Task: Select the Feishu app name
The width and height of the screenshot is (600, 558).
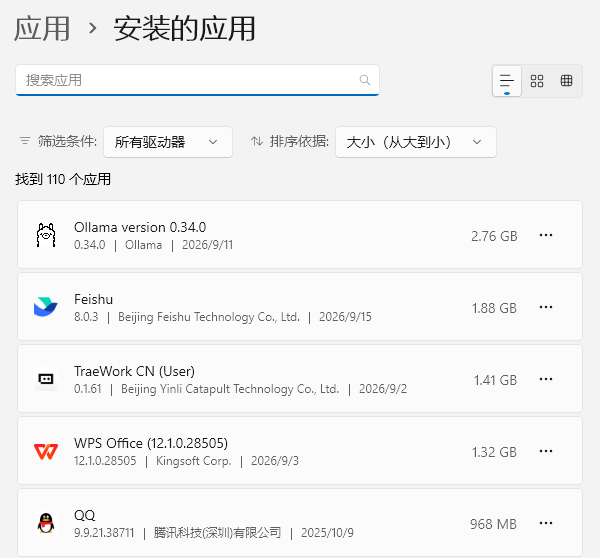Action: (x=93, y=299)
